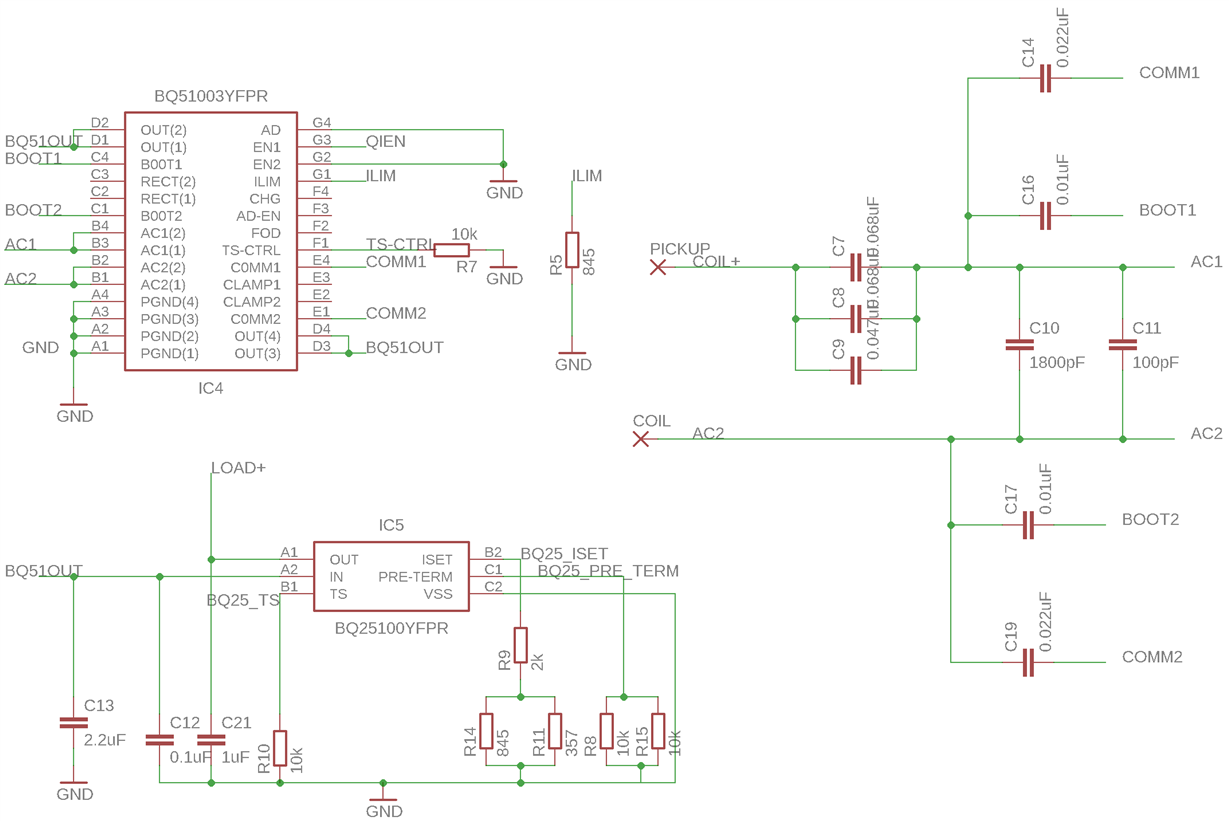Click the COIL cross marker
1229x822 pixels.
pos(641,439)
